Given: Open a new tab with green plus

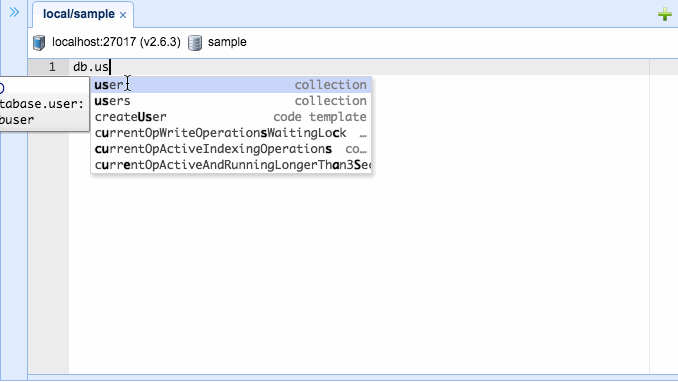Looking at the screenshot, I should (x=665, y=15).
